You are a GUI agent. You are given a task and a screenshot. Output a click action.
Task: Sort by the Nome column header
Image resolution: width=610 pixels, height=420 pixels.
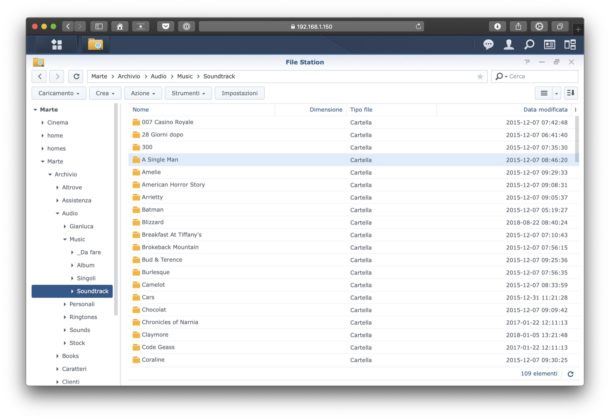pos(202,110)
